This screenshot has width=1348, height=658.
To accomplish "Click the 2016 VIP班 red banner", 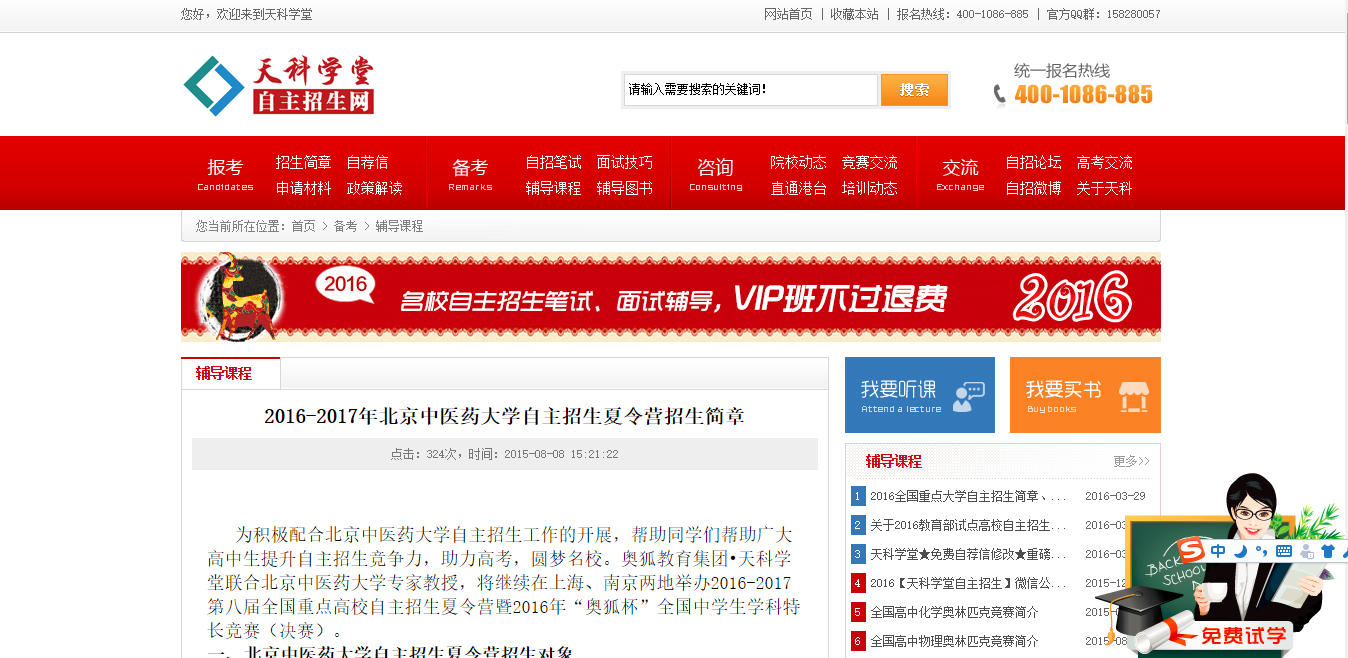I will click(670, 298).
